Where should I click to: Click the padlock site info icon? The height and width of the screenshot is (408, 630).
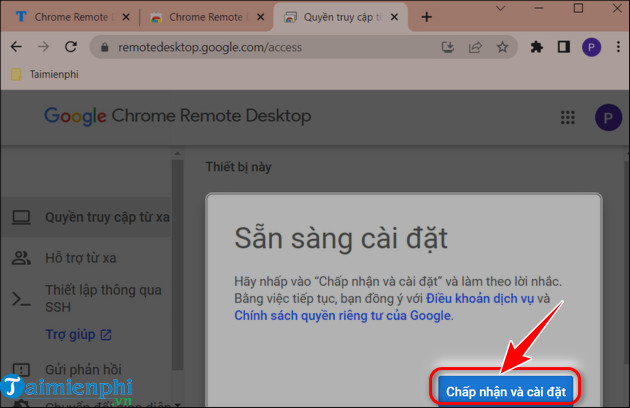point(104,47)
